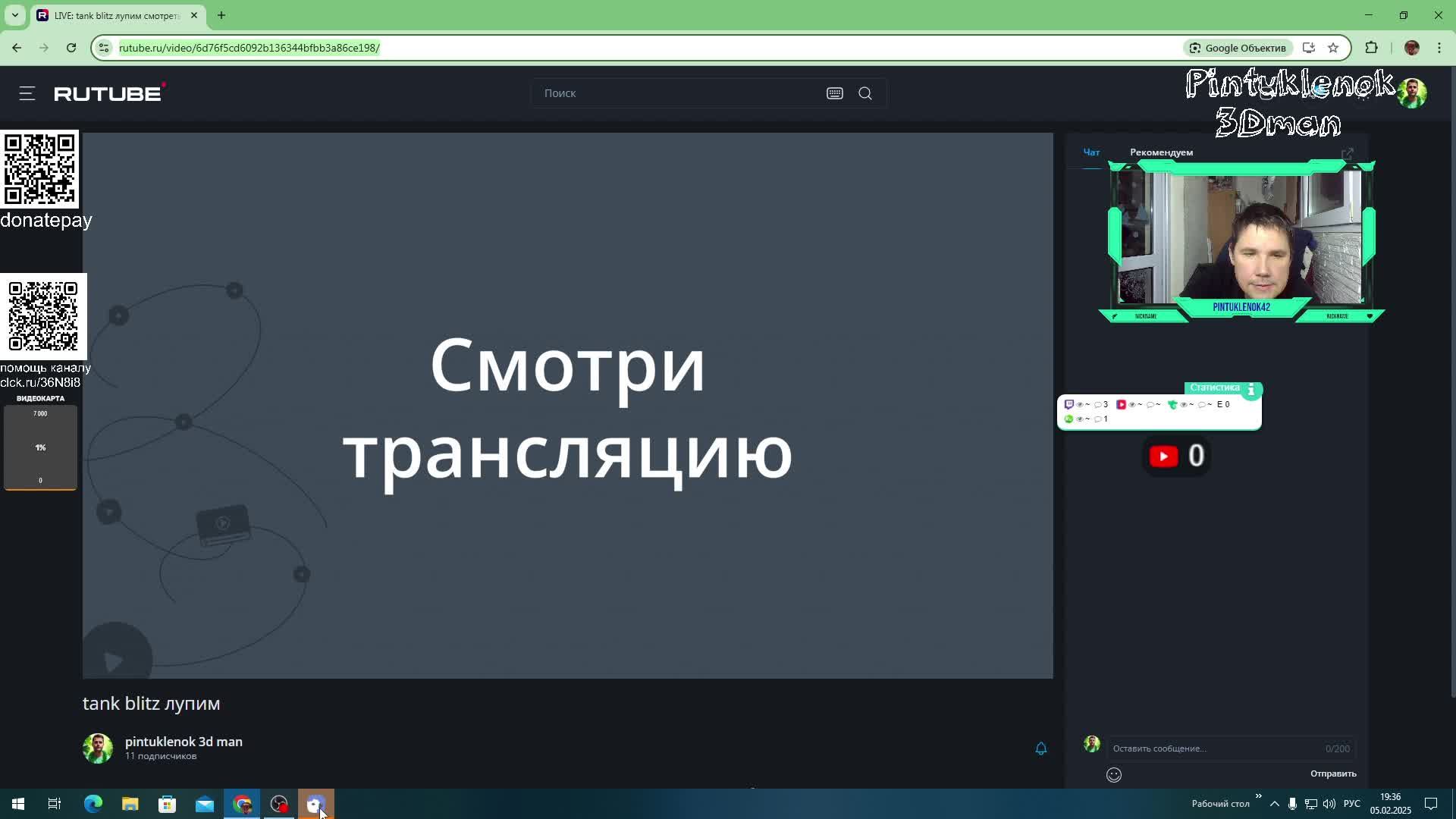1456x819 pixels.
Task: Focus the Поиск search field
Action: (675, 93)
